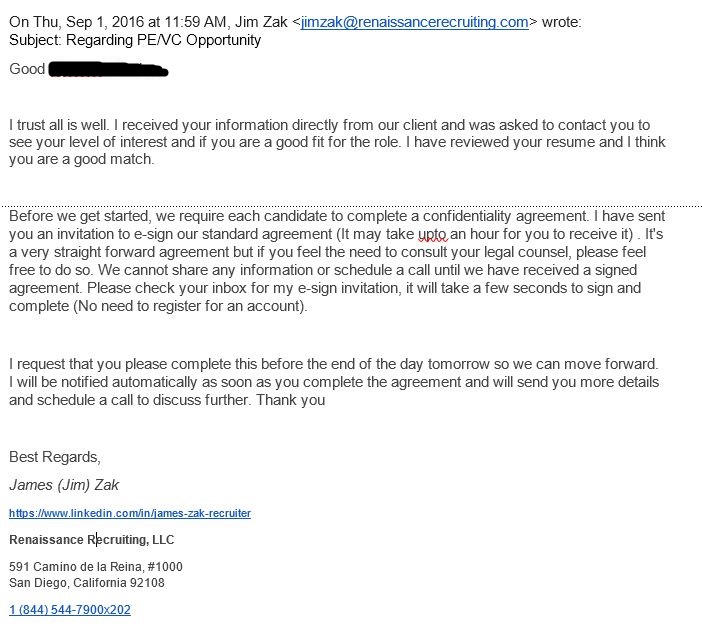702x634 pixels.
Task: Select the italic "James (Jim) Zak" signature name
Action: (x=64, y=485)
